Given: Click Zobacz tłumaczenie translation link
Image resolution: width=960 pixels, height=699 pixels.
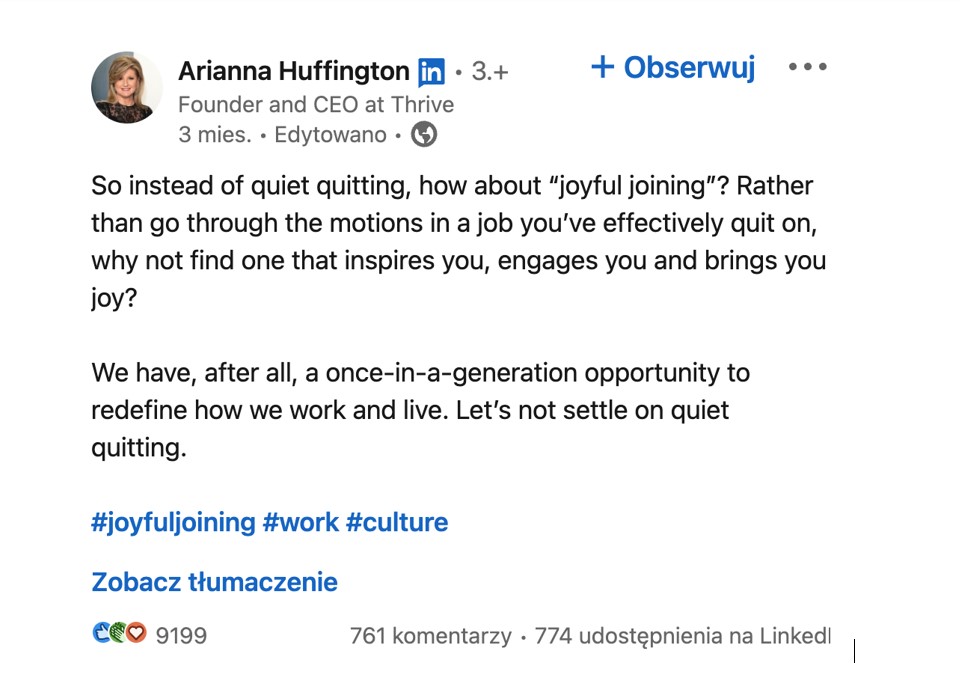Looking at the screenshot, I should tap(214, 582).
